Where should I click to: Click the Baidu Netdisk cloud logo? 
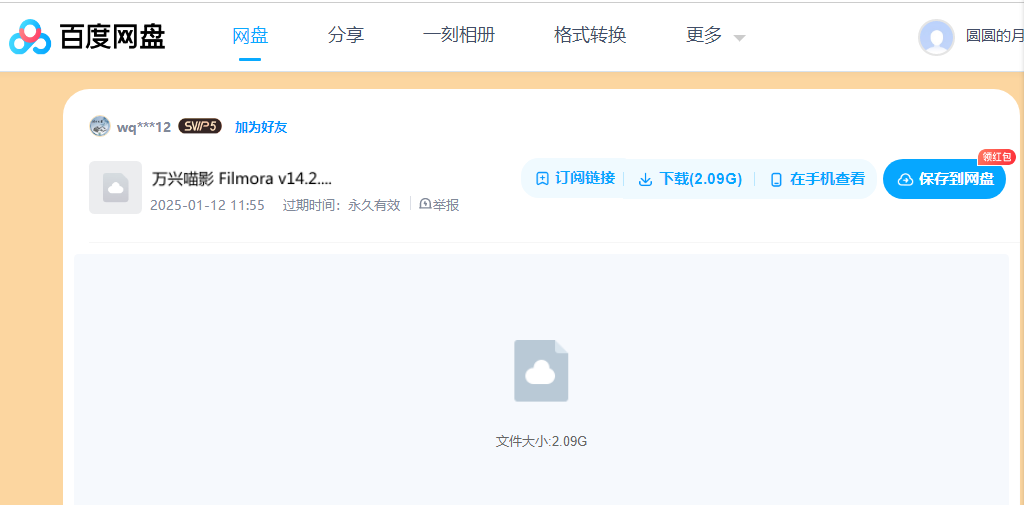tap(29, 37)
